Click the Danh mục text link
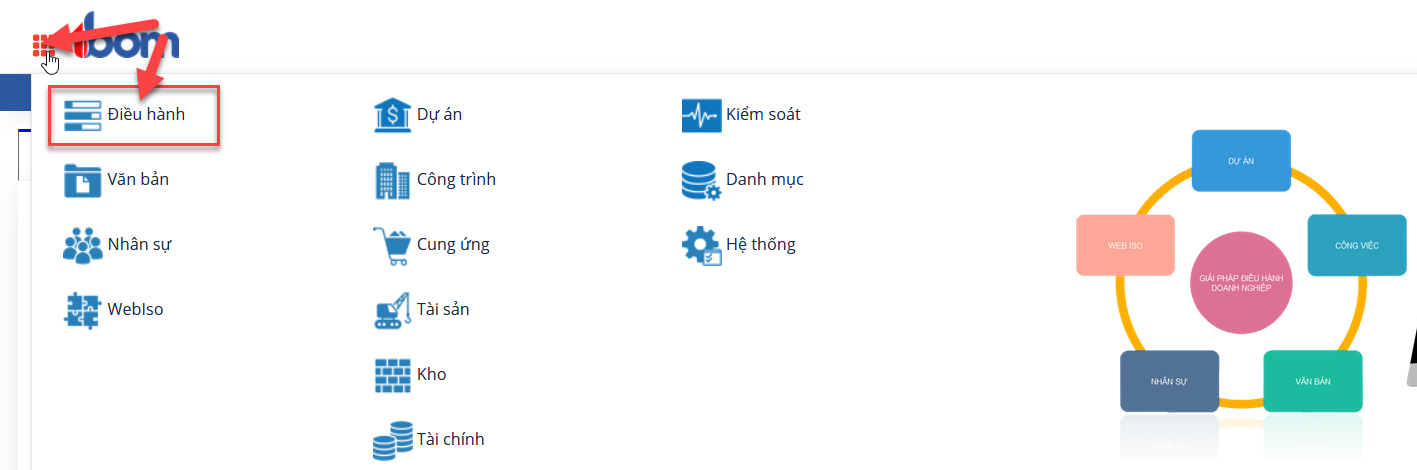The image size is (1417, 470). (765, 180)
